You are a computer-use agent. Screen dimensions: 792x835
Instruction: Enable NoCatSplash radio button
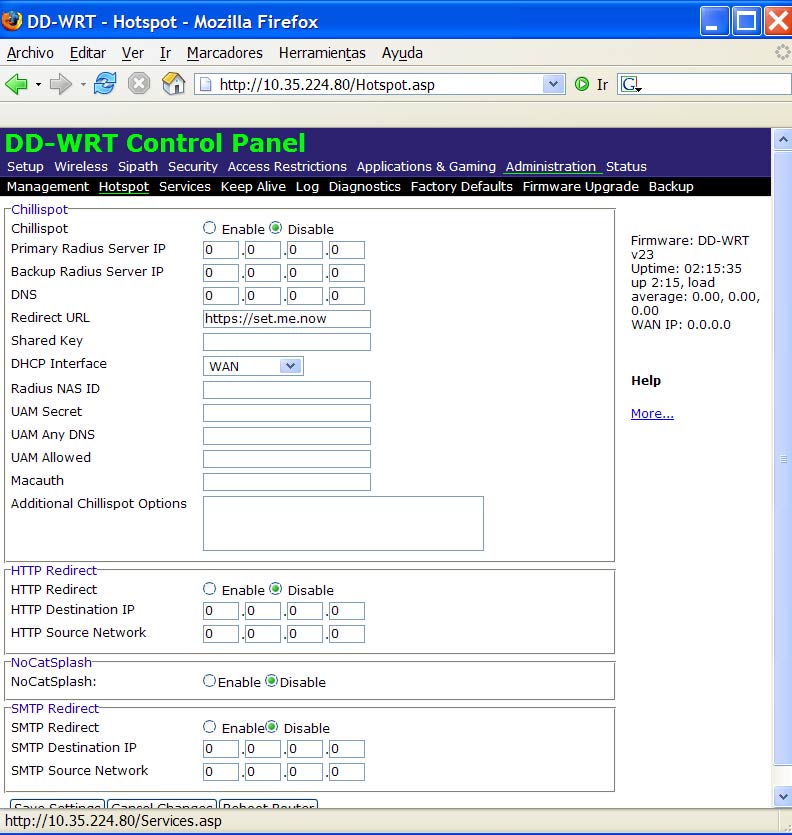pyautogui.click(x=210, y=682)
